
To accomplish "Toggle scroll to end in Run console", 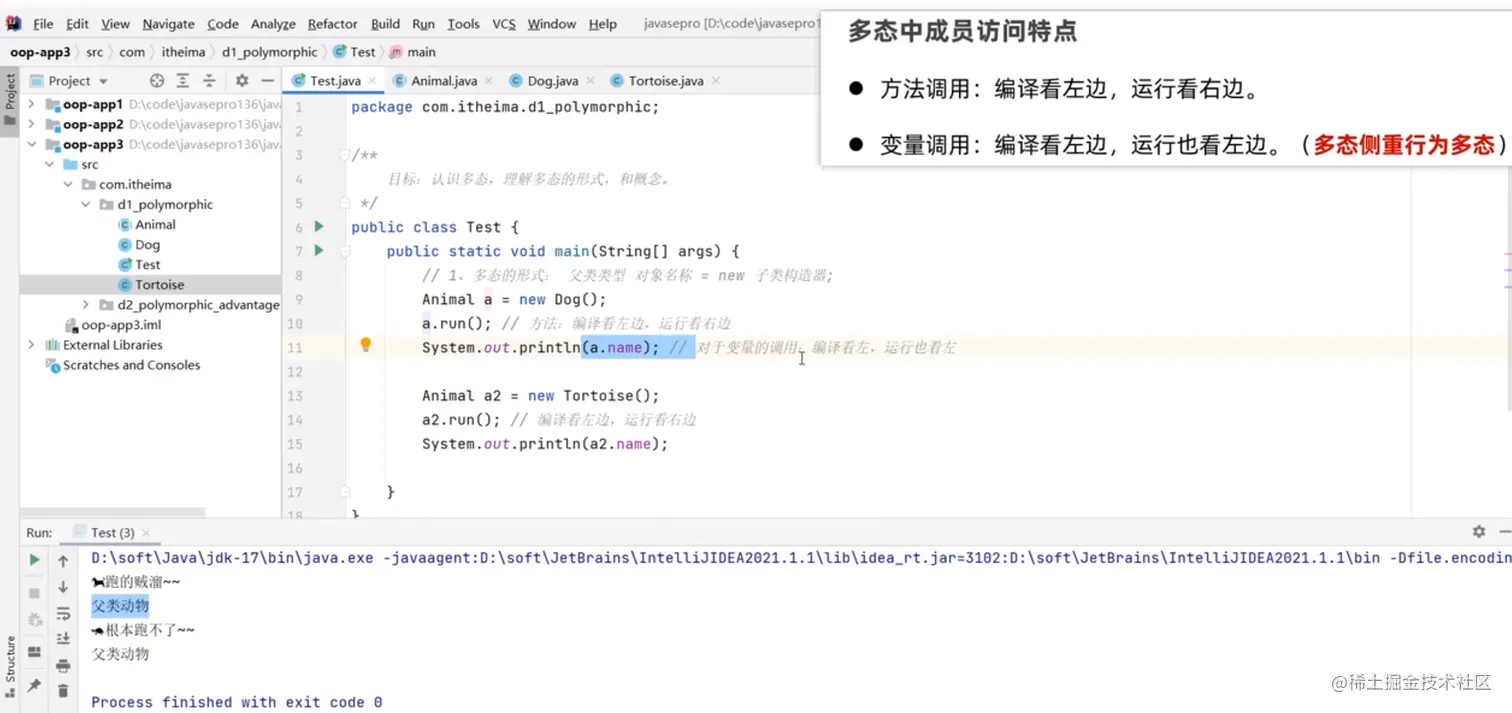I will coord(63,638).
